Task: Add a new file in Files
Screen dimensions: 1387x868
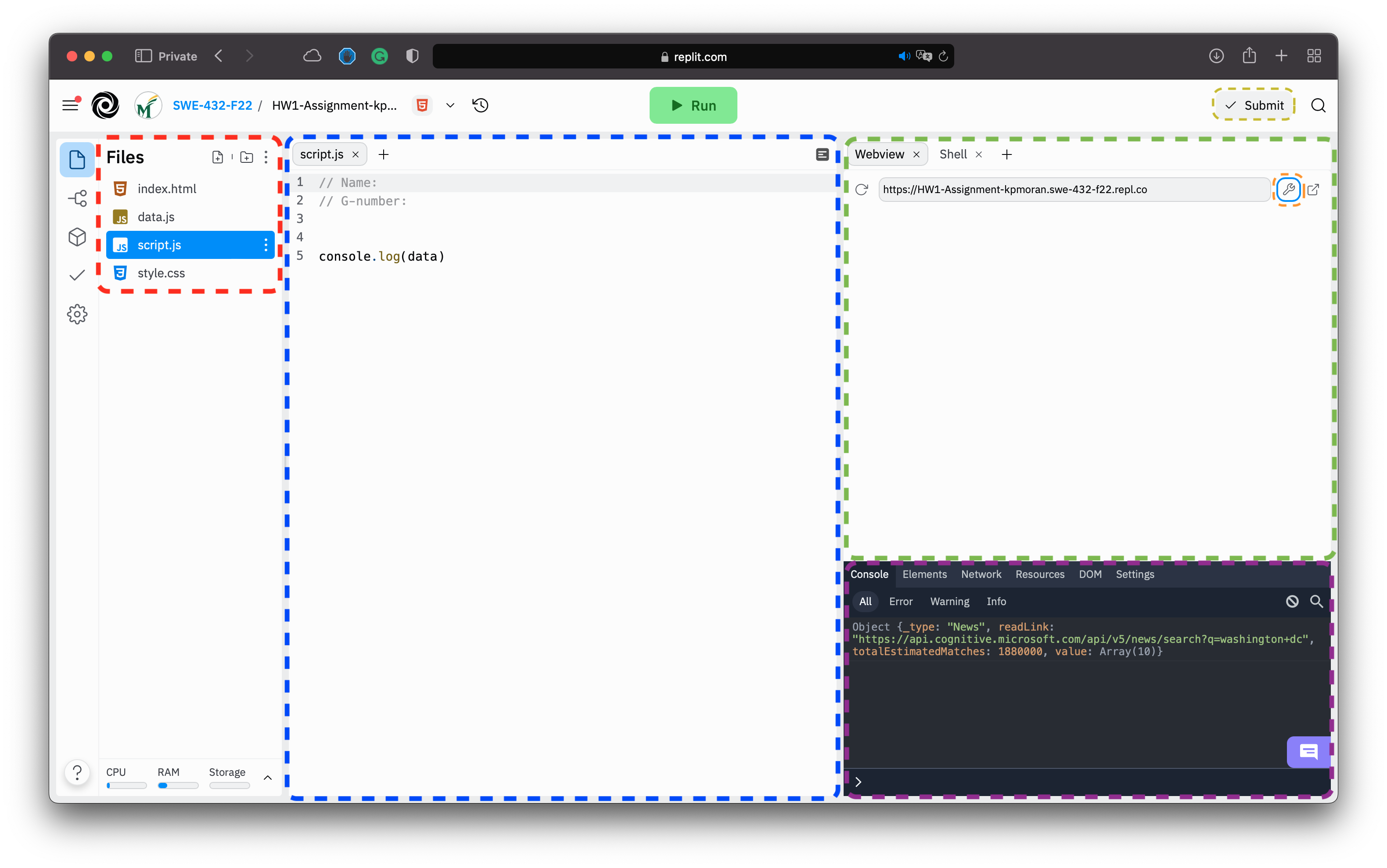Action: (x=218, y=157)
